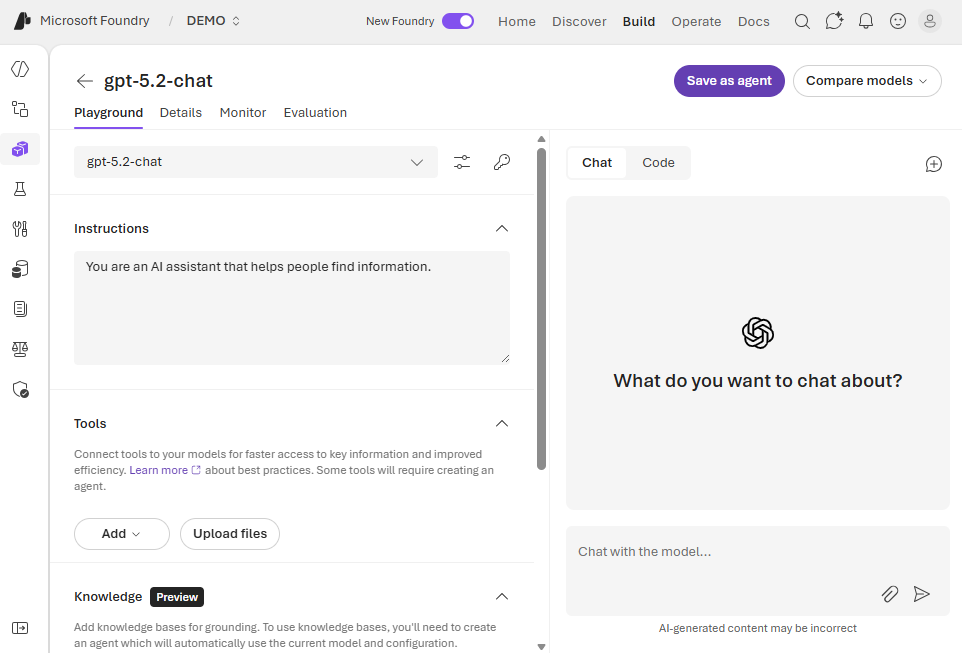Go to Operate in top navigation
The width and height of the screenshot is (962, 653).
tap(696, 21)
